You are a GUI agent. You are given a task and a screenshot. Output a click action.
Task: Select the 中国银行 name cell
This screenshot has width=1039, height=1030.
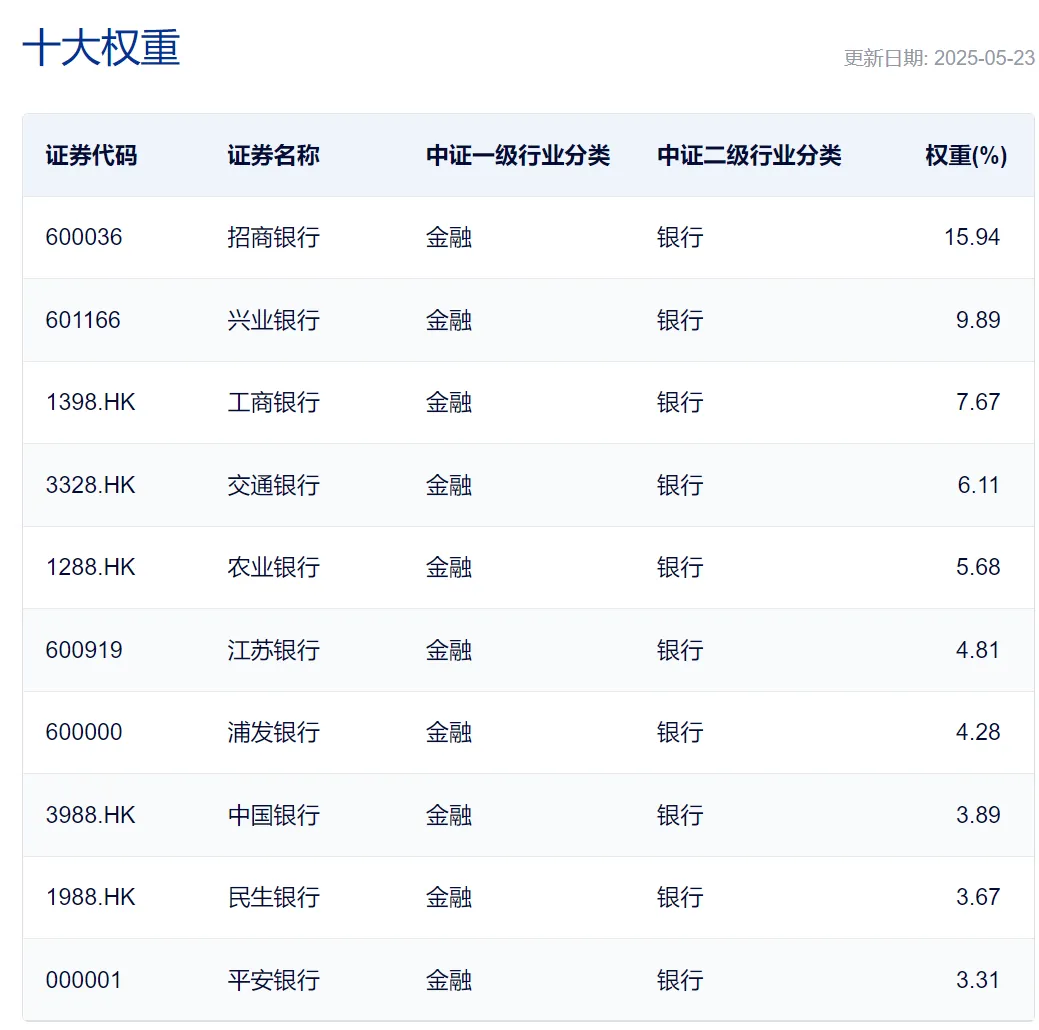coord(274,815)
